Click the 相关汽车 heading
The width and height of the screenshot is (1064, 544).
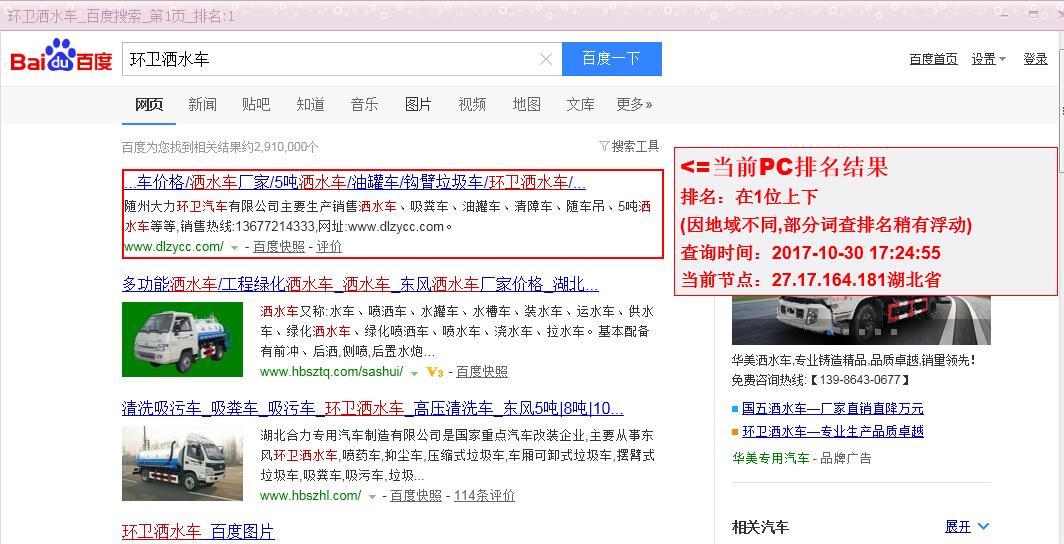pyautogui.click(x=760, y=527)
